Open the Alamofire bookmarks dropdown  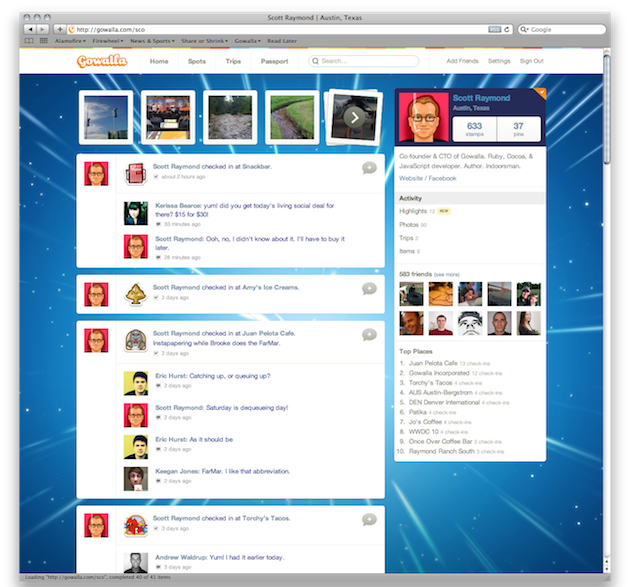[x=70, y=41]
